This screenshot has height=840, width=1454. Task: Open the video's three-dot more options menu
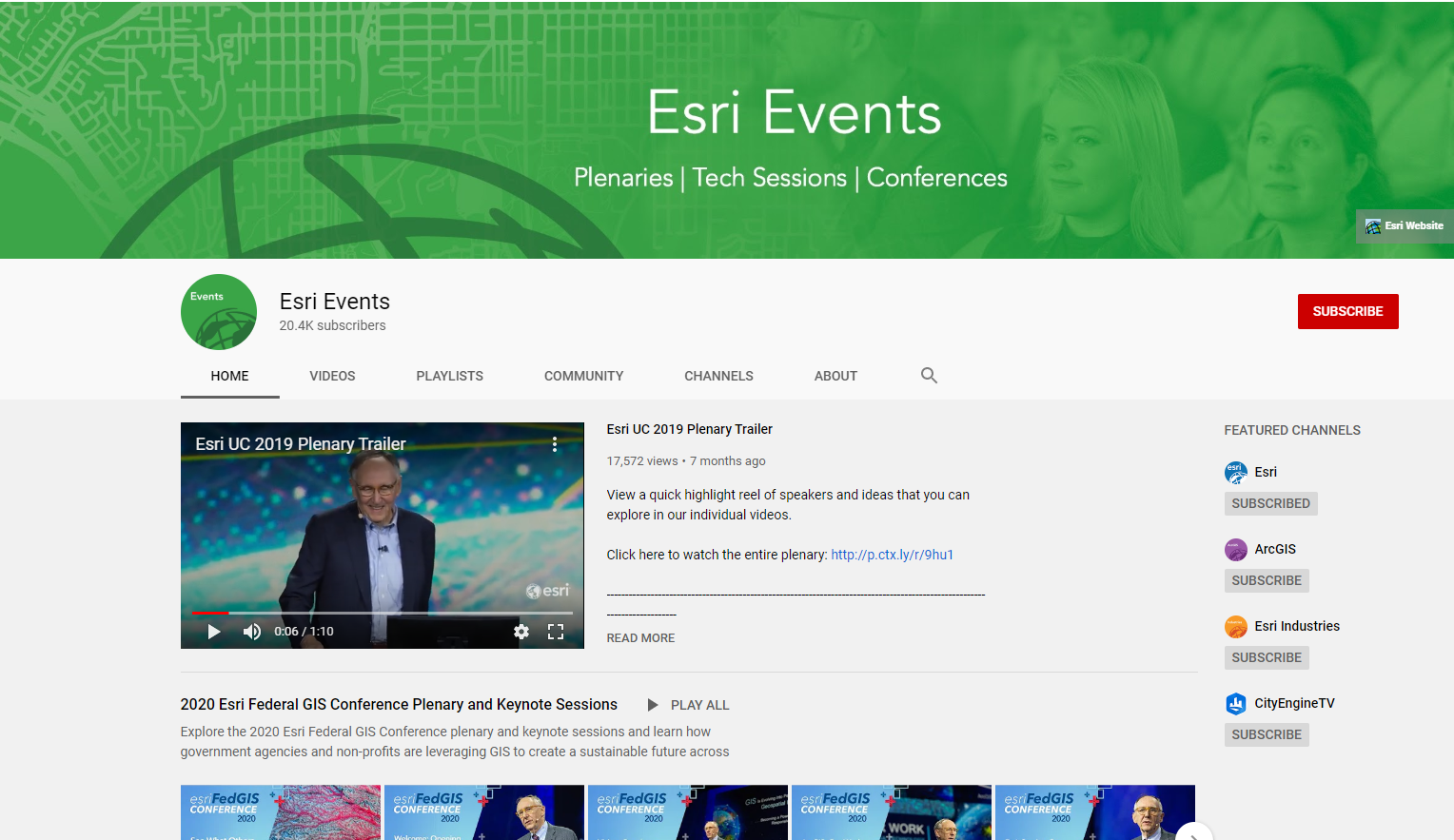(x=555, y=444)
